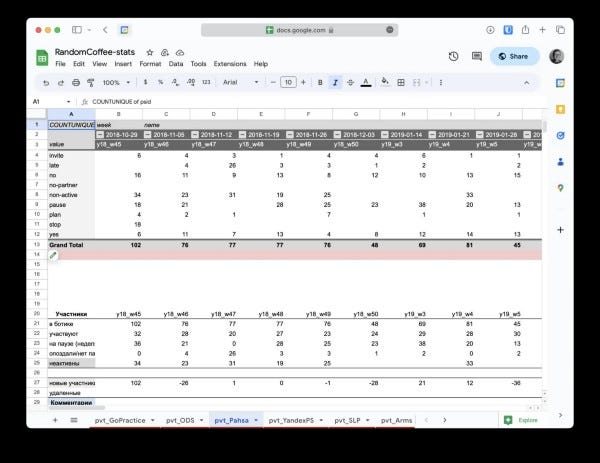Screen dimensions: 600x463
Task: Open the File menu
Action: 60,64
